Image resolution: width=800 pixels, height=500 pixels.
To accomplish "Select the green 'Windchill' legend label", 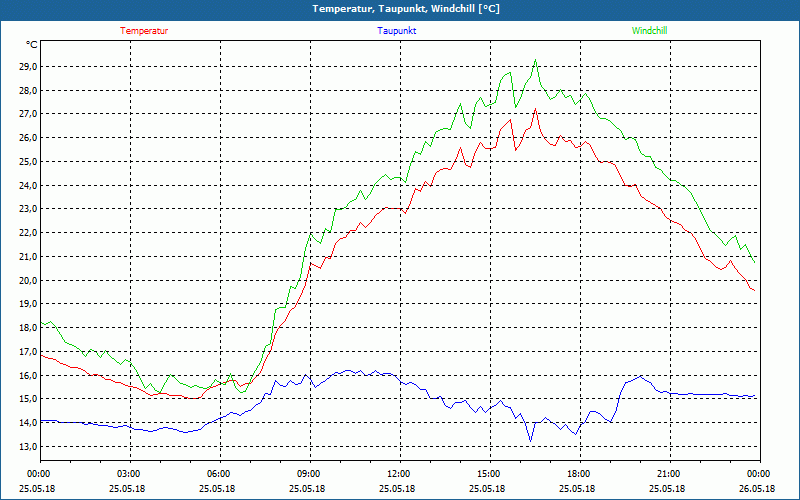I will tap(649, 31).
